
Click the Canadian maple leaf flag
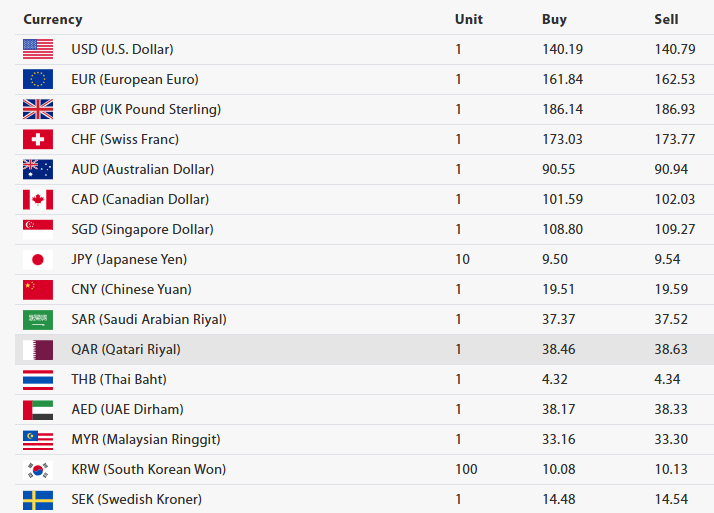pyautogui.click(x=38, y=199)
